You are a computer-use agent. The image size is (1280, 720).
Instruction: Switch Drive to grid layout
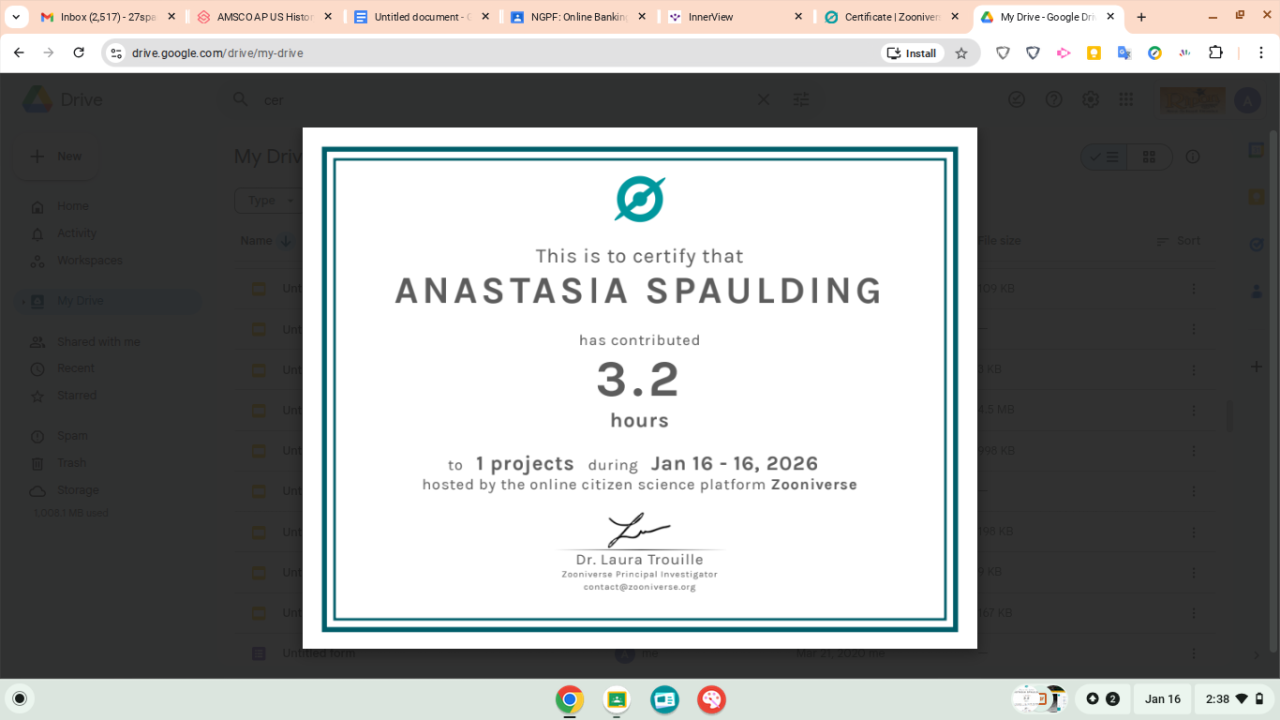1149,157
